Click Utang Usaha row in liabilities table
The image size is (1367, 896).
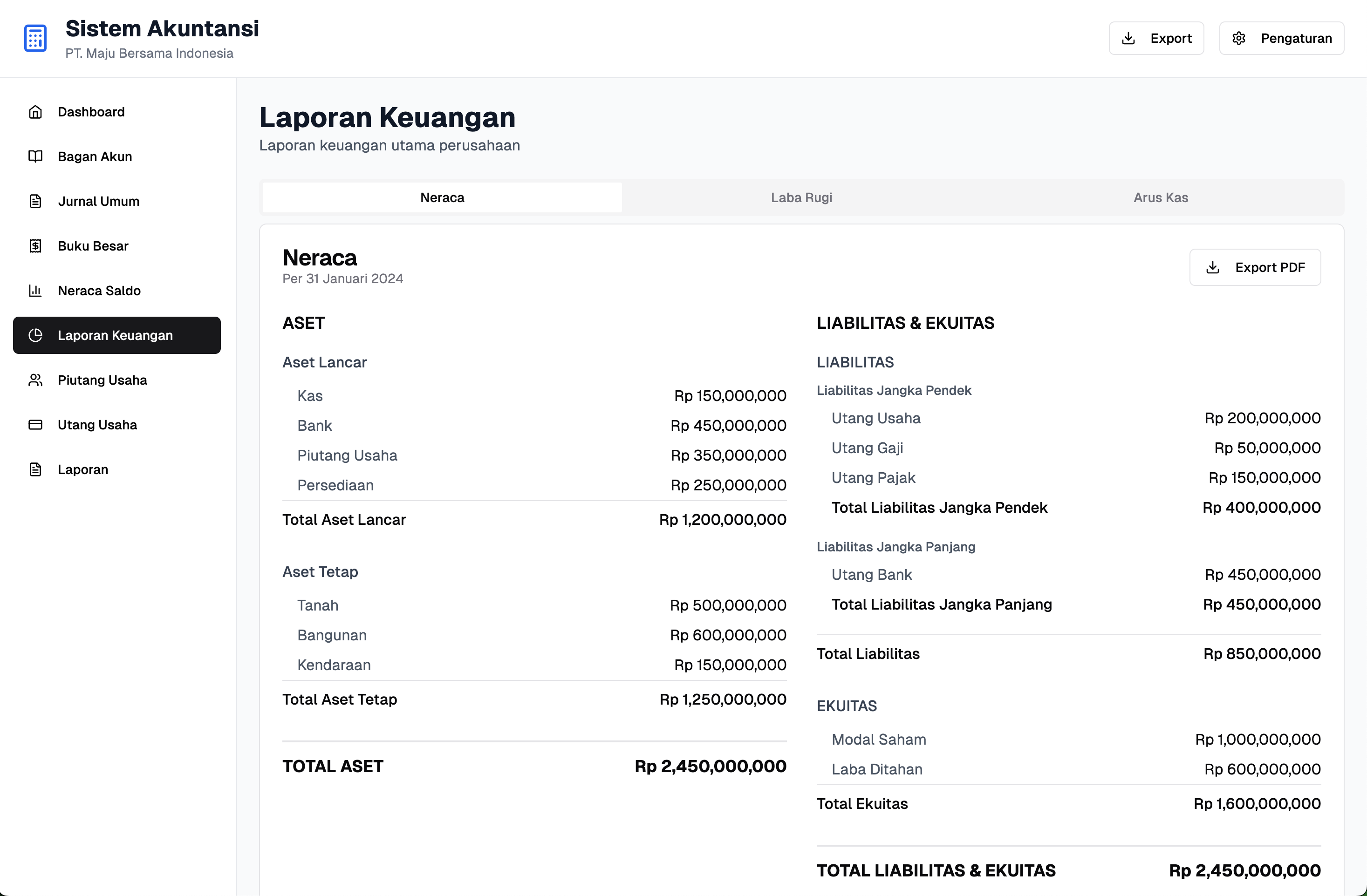(1068, 418)
